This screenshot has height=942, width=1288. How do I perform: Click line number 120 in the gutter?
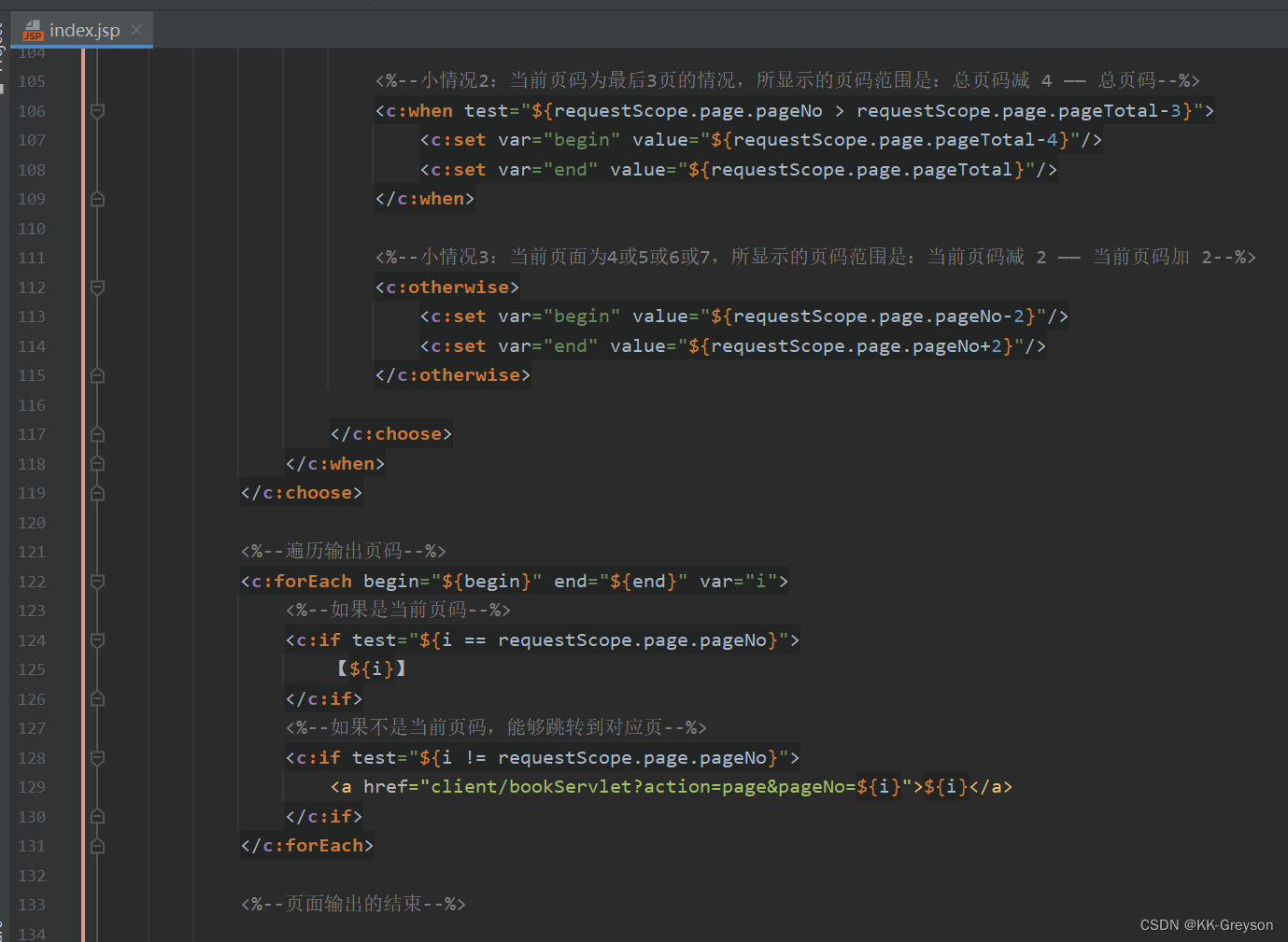[x=32, y=523]
